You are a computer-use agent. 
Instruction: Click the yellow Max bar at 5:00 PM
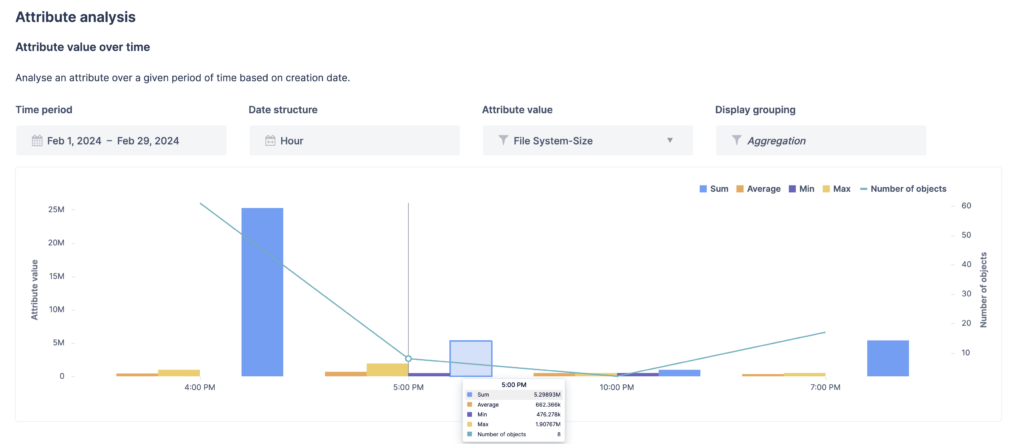point(387,369)
